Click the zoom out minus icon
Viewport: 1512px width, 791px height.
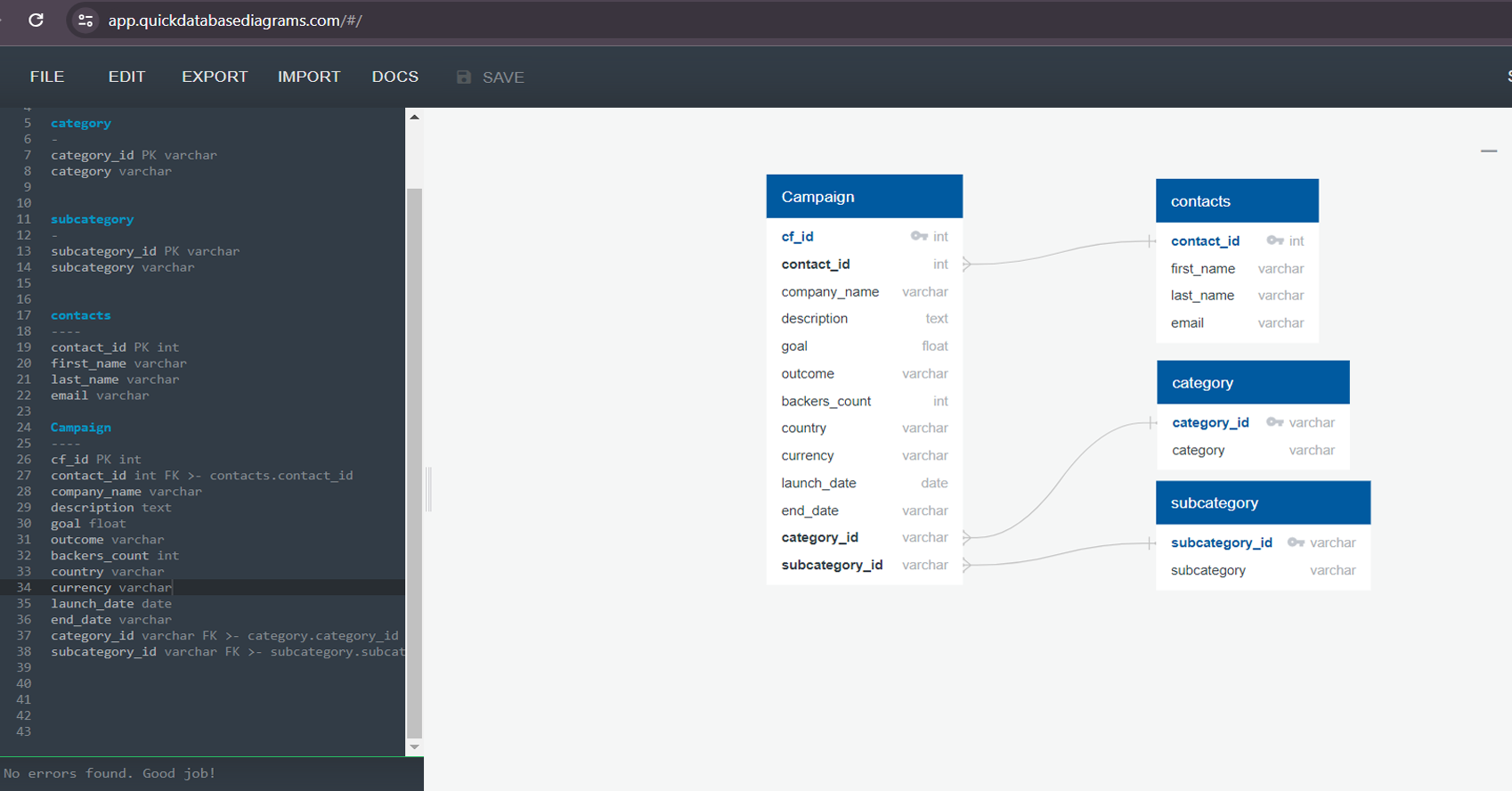point(1489,151)
